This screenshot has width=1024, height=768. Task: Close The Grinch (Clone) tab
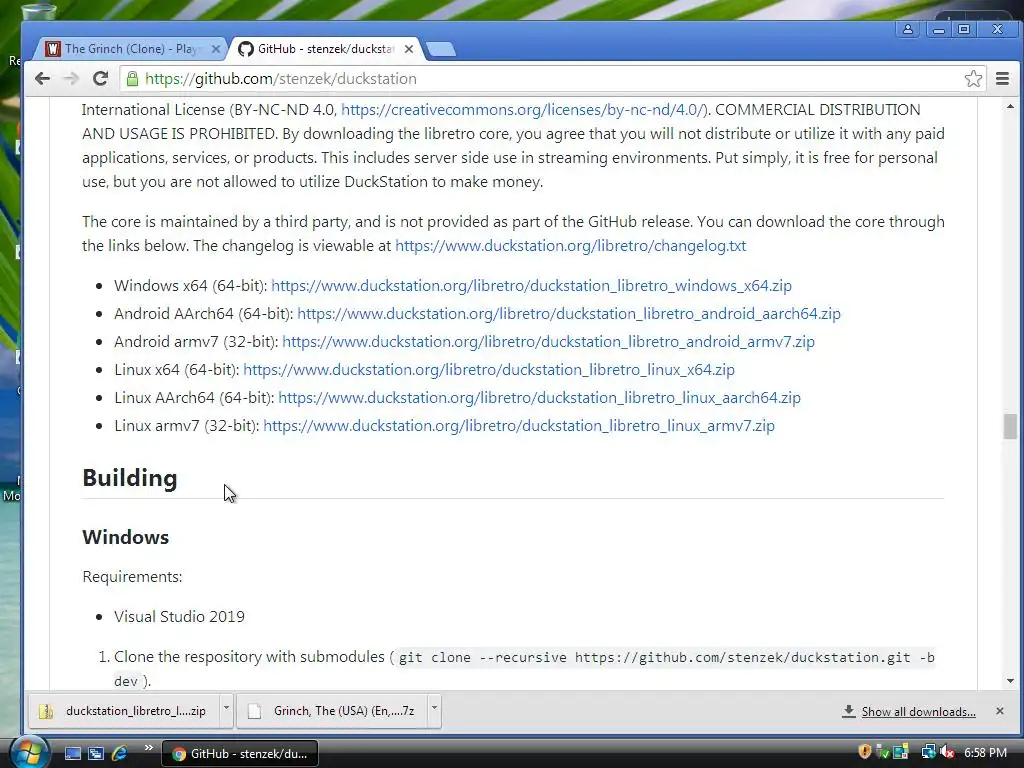(x=216, y=49)
